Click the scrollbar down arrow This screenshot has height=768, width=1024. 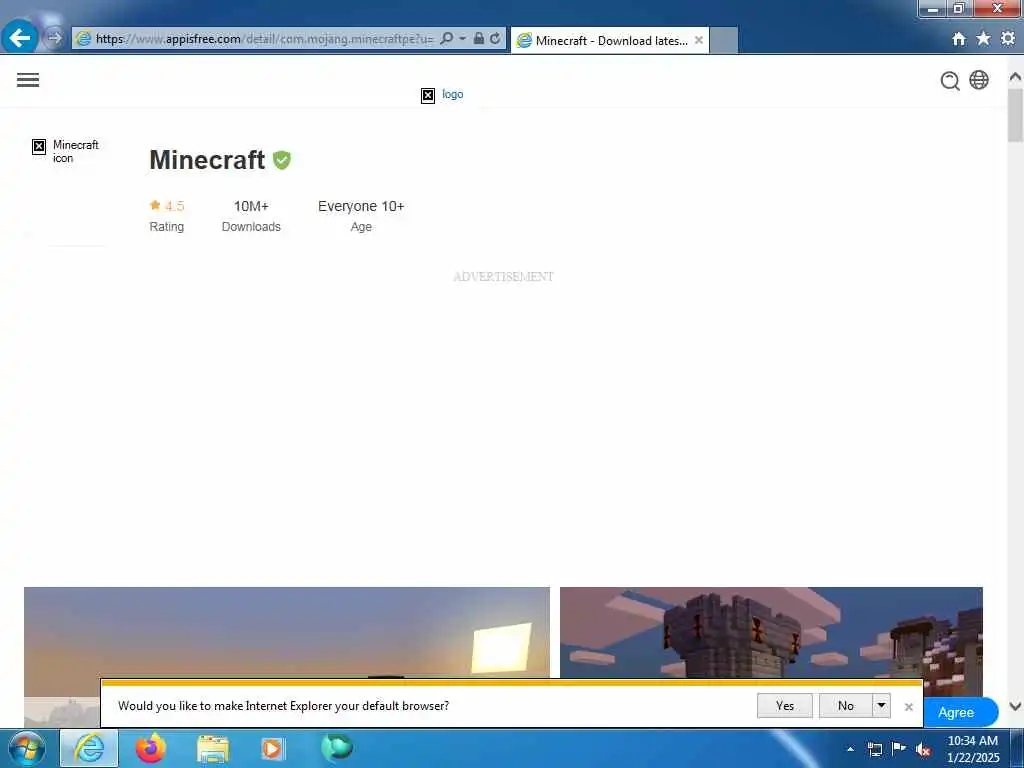pyautogui.click(x=1015, y=706)
